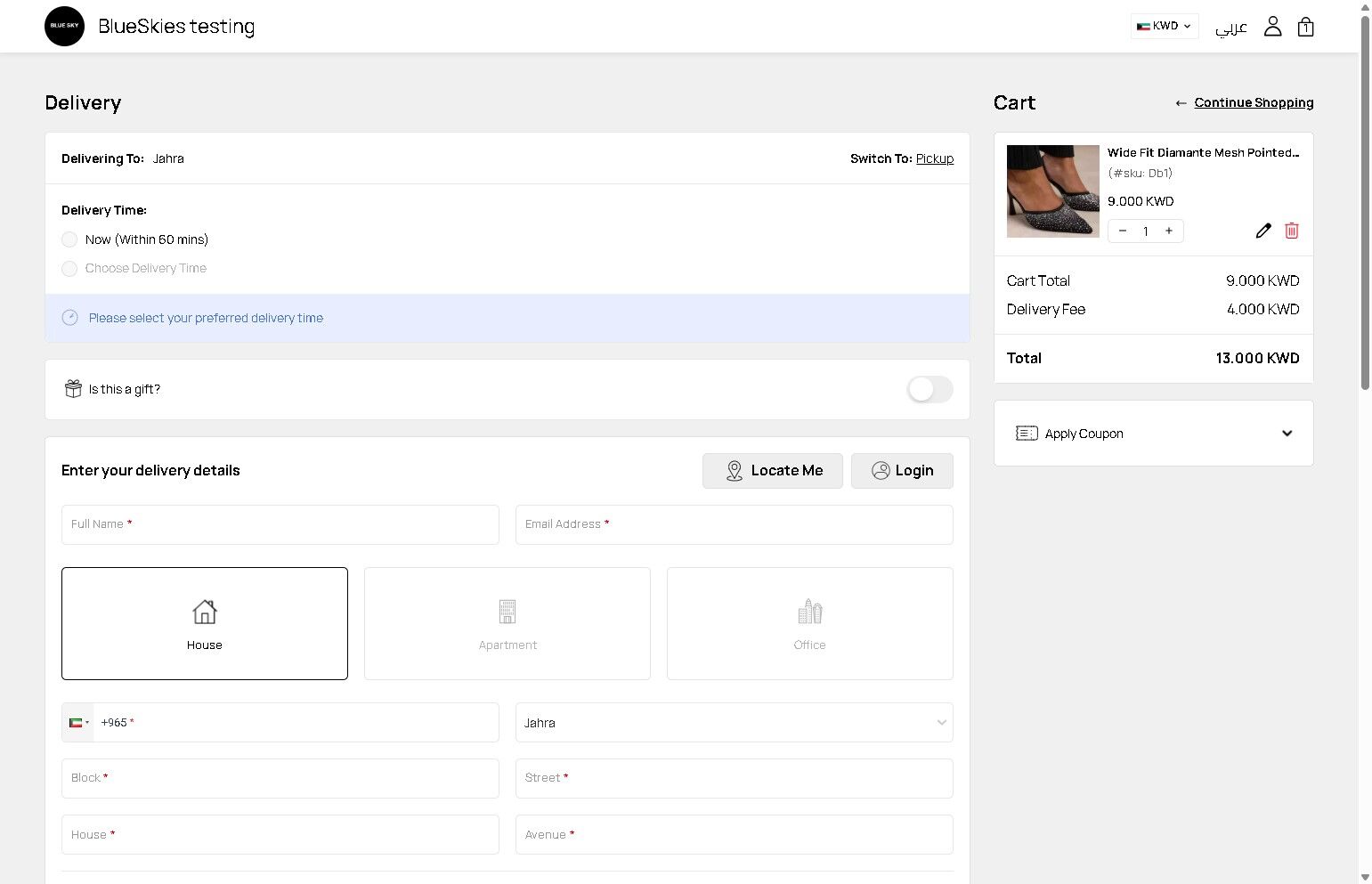
Task: Edit cart item with pencil icon
Action: click(x=1262, y=231)
